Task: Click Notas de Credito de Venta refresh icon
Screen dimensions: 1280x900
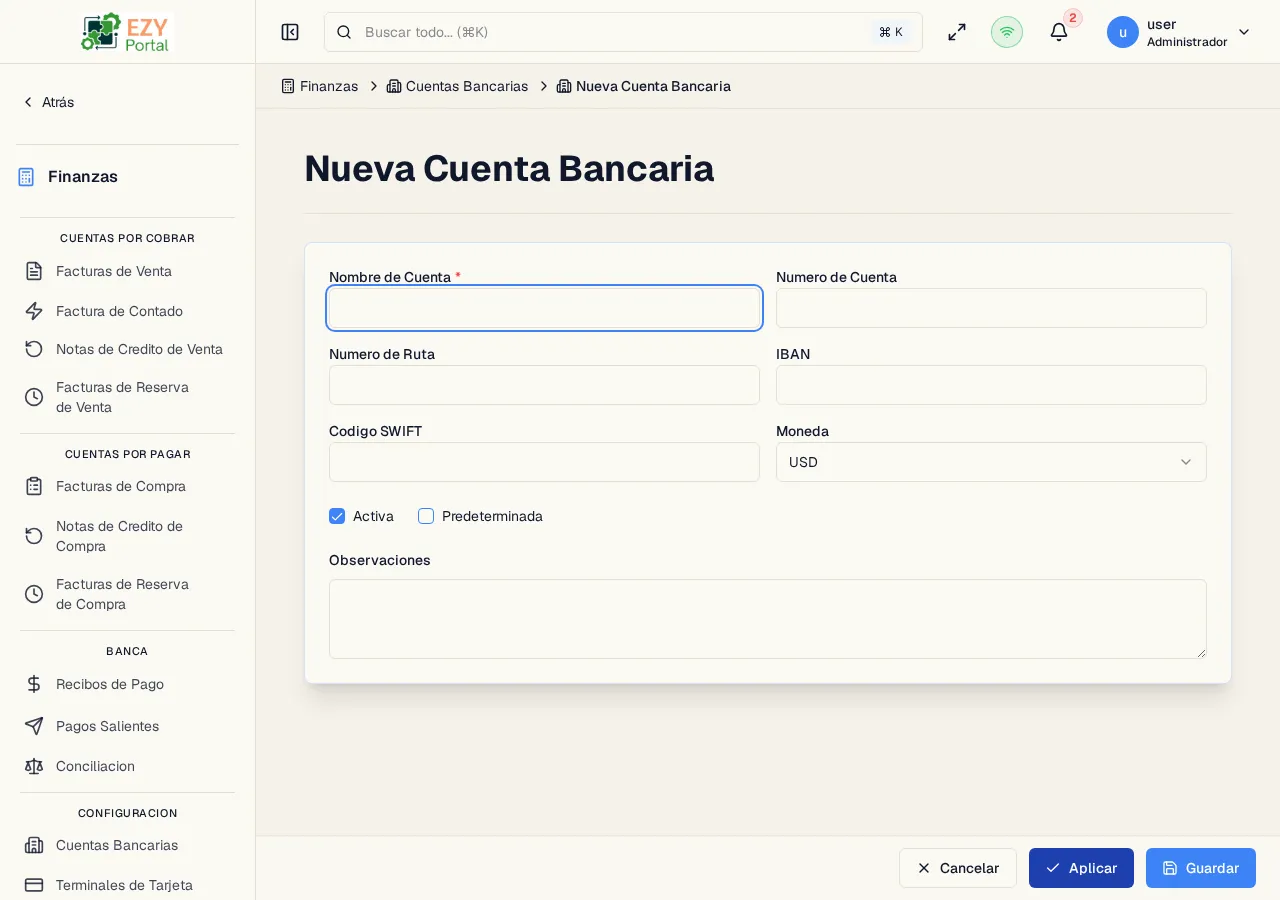Action: coord(34,349)
